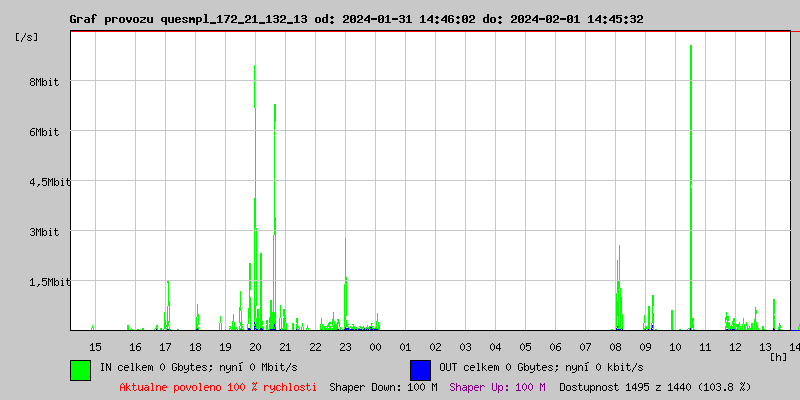
Task: Click the purple 'Shaper Up: 100 M' text
Action: (x=497, y=386)
